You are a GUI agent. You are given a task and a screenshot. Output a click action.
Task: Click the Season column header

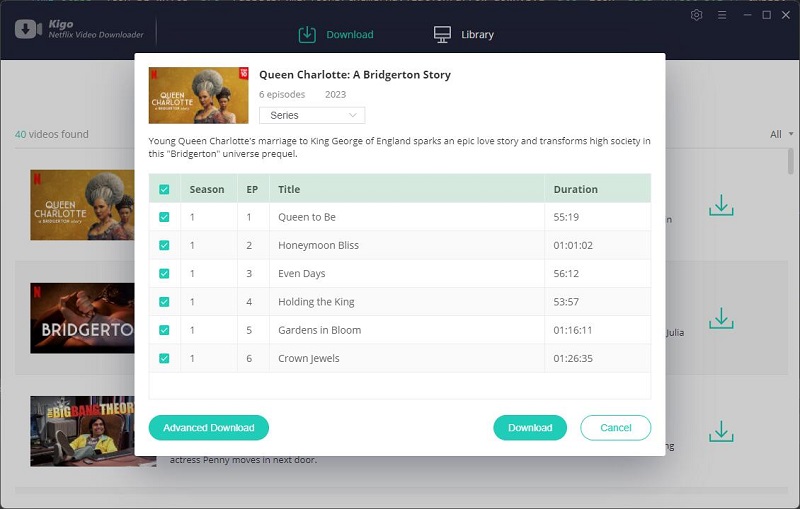pos(207,189)
